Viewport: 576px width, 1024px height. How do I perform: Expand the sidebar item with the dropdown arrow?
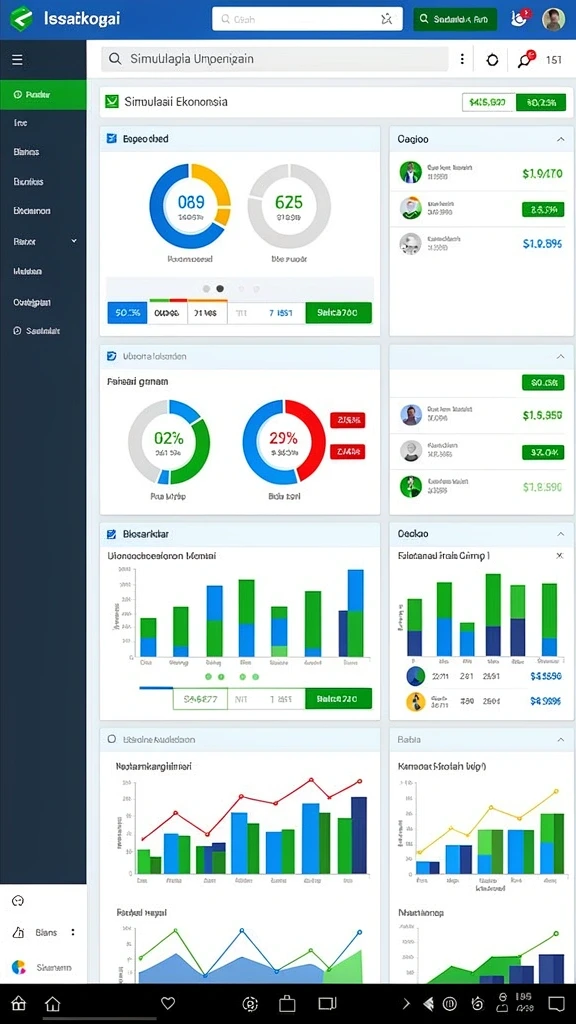(x=43, y=241)
